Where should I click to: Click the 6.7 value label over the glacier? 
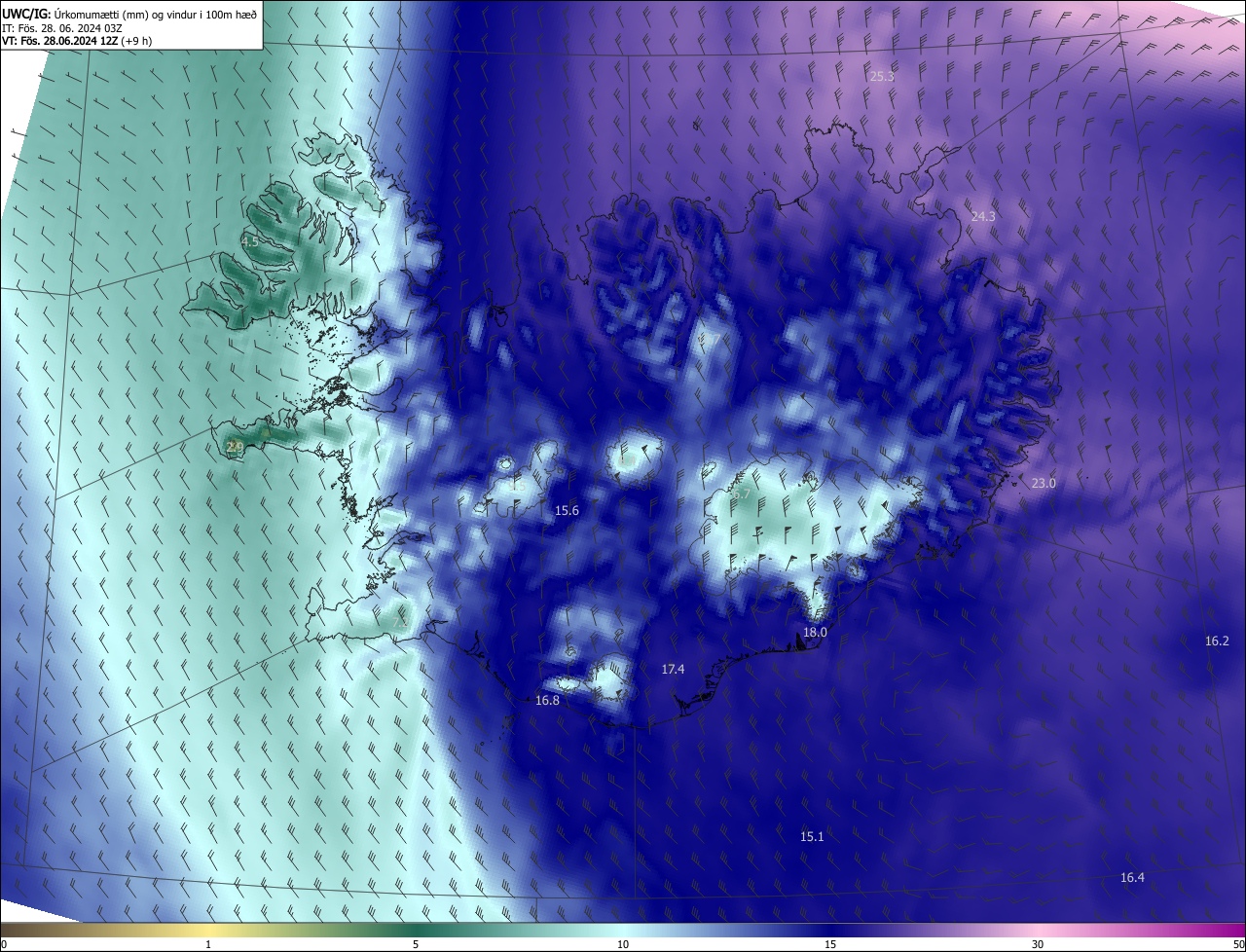[x=741, y=494]
